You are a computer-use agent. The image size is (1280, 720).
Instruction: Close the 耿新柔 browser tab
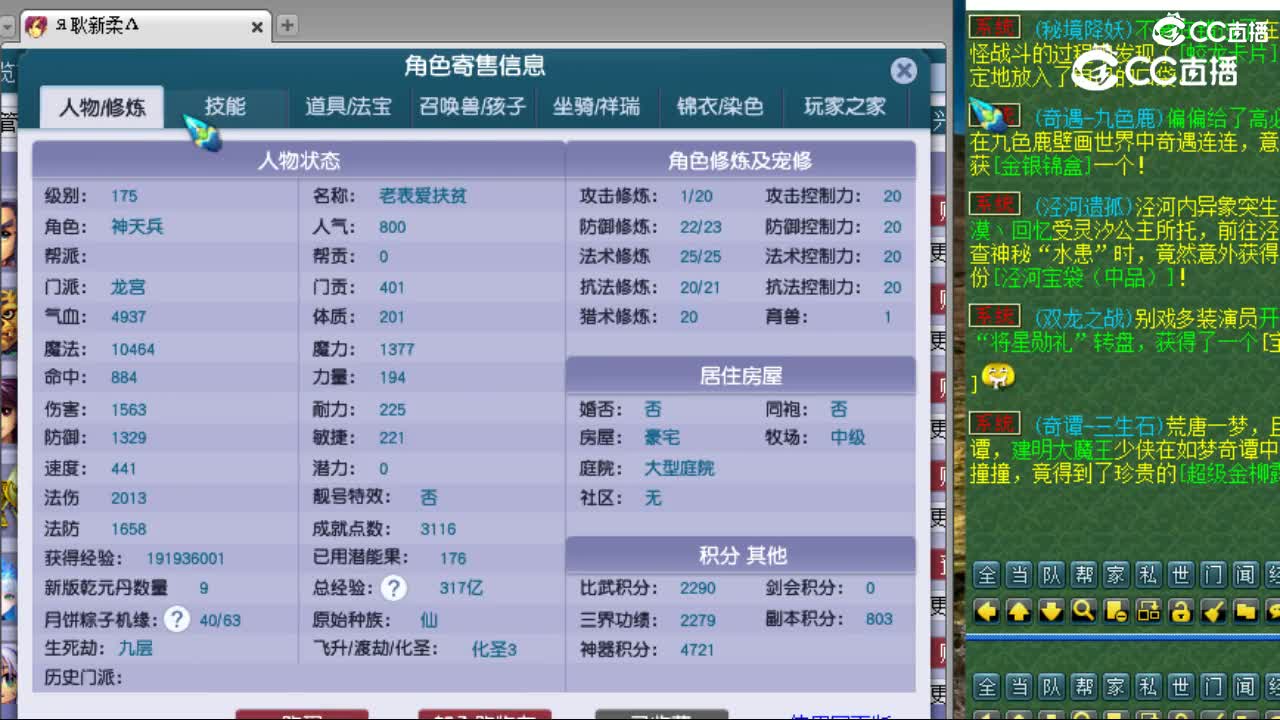pos(257,27)
